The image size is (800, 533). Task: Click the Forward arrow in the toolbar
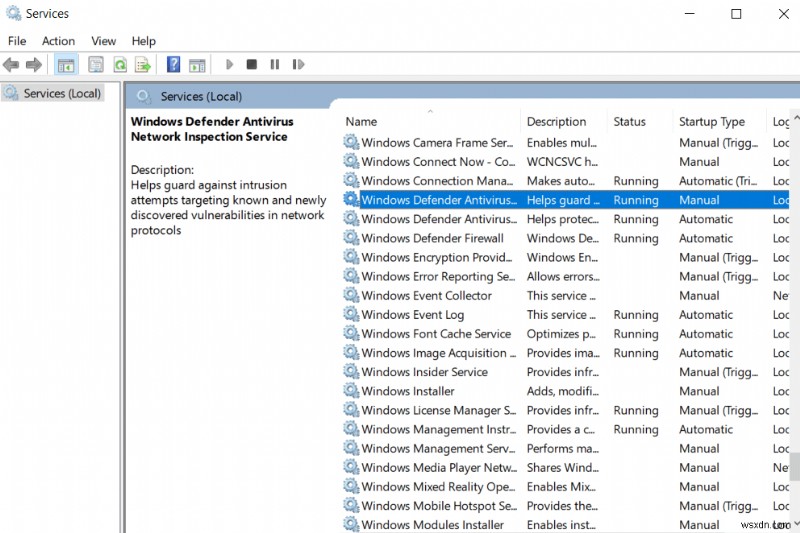34,65
